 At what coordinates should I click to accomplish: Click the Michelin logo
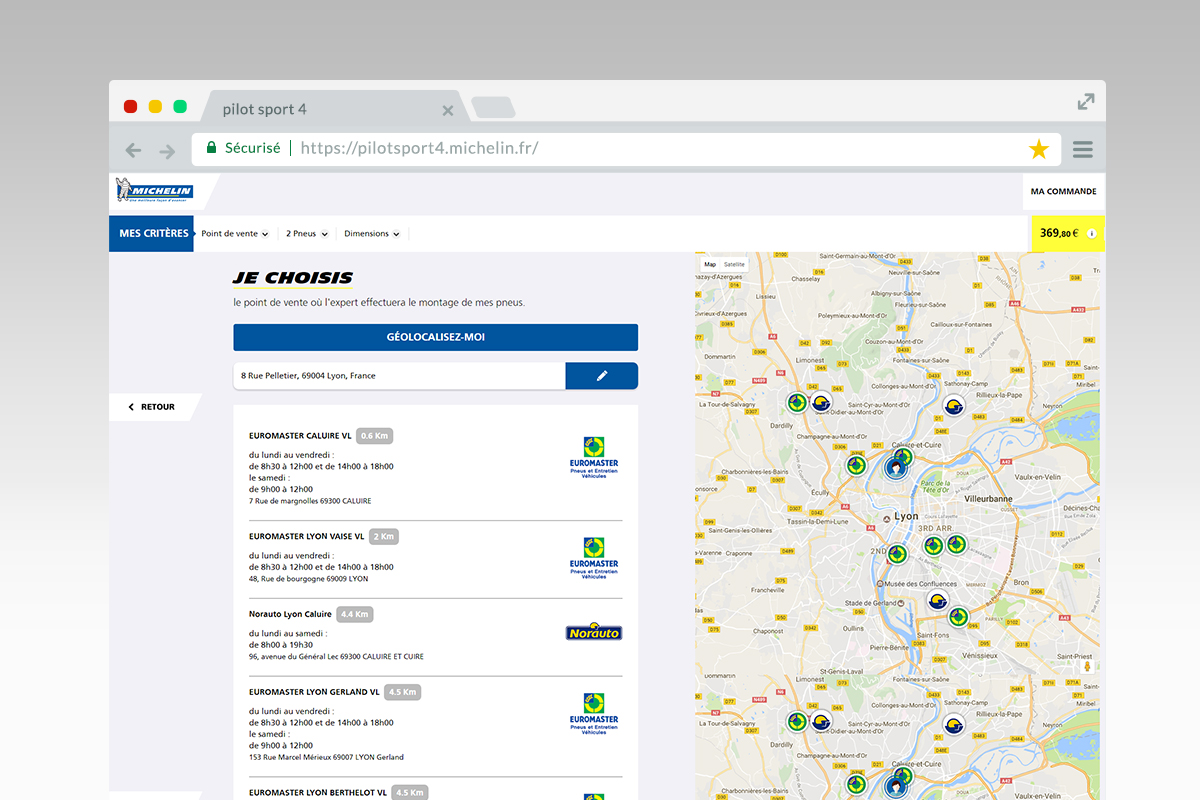[154, 190]
